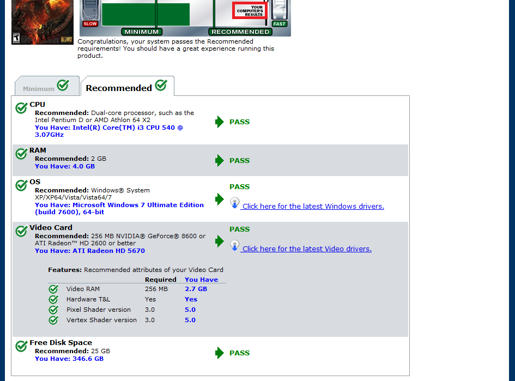Click the green checkmark beside CPU
The height and width of the screenshot is (381, 515).
pos(21,108)
